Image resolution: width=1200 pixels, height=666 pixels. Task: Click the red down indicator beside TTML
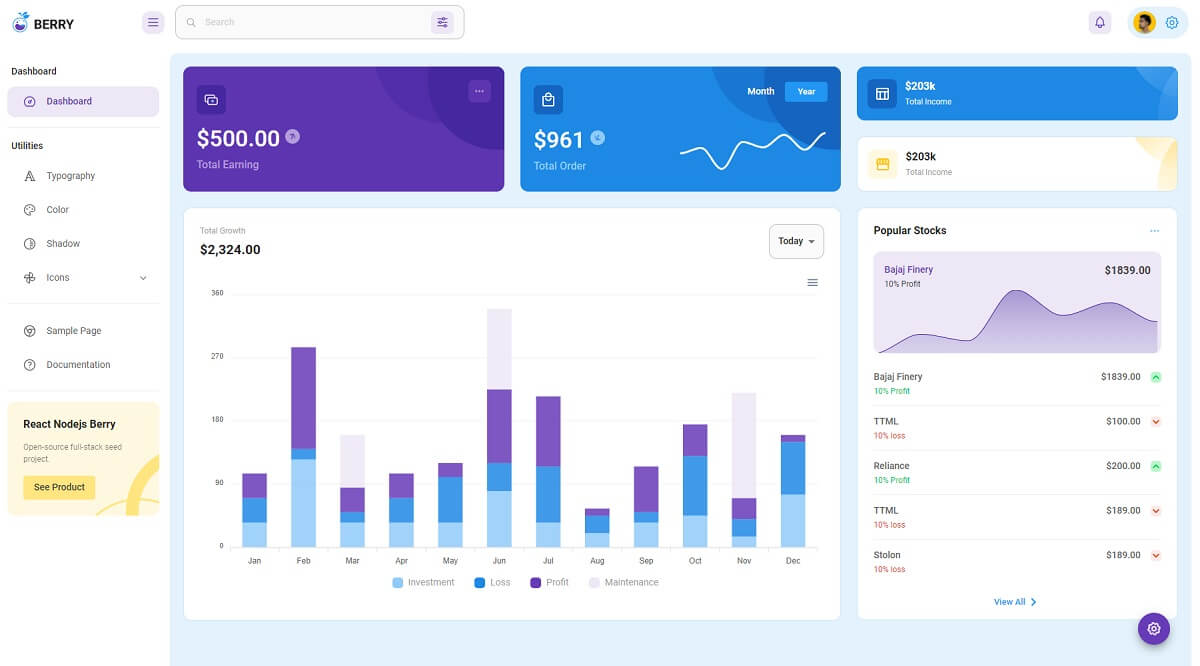pos(1156,421)
